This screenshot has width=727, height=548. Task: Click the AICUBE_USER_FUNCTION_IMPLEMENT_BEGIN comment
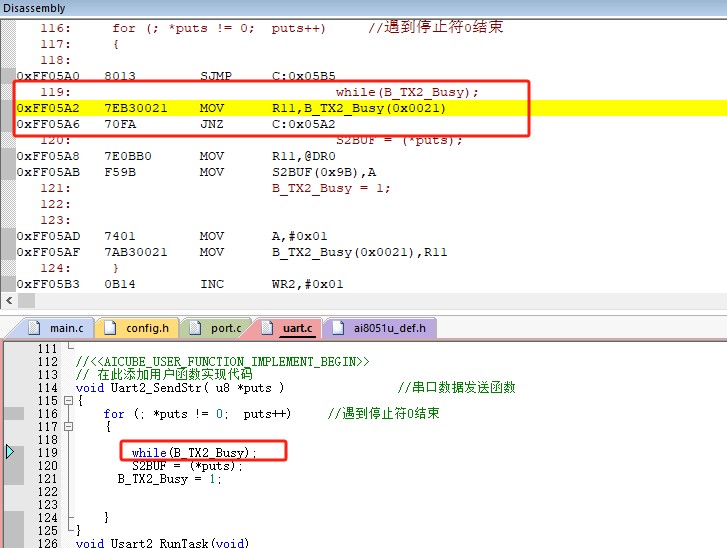223,361
